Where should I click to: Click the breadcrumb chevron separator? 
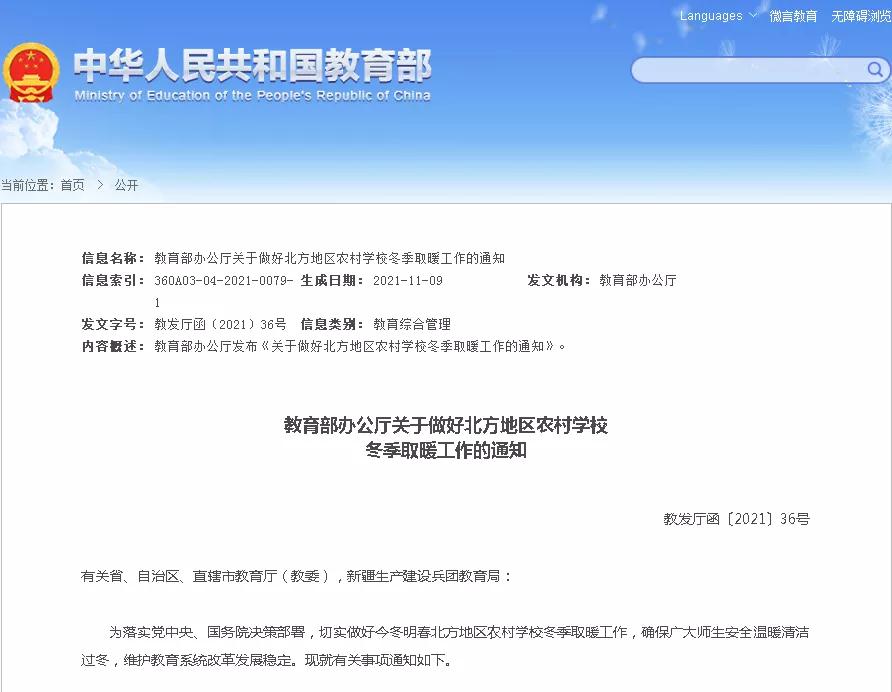(x=100, y=185)
